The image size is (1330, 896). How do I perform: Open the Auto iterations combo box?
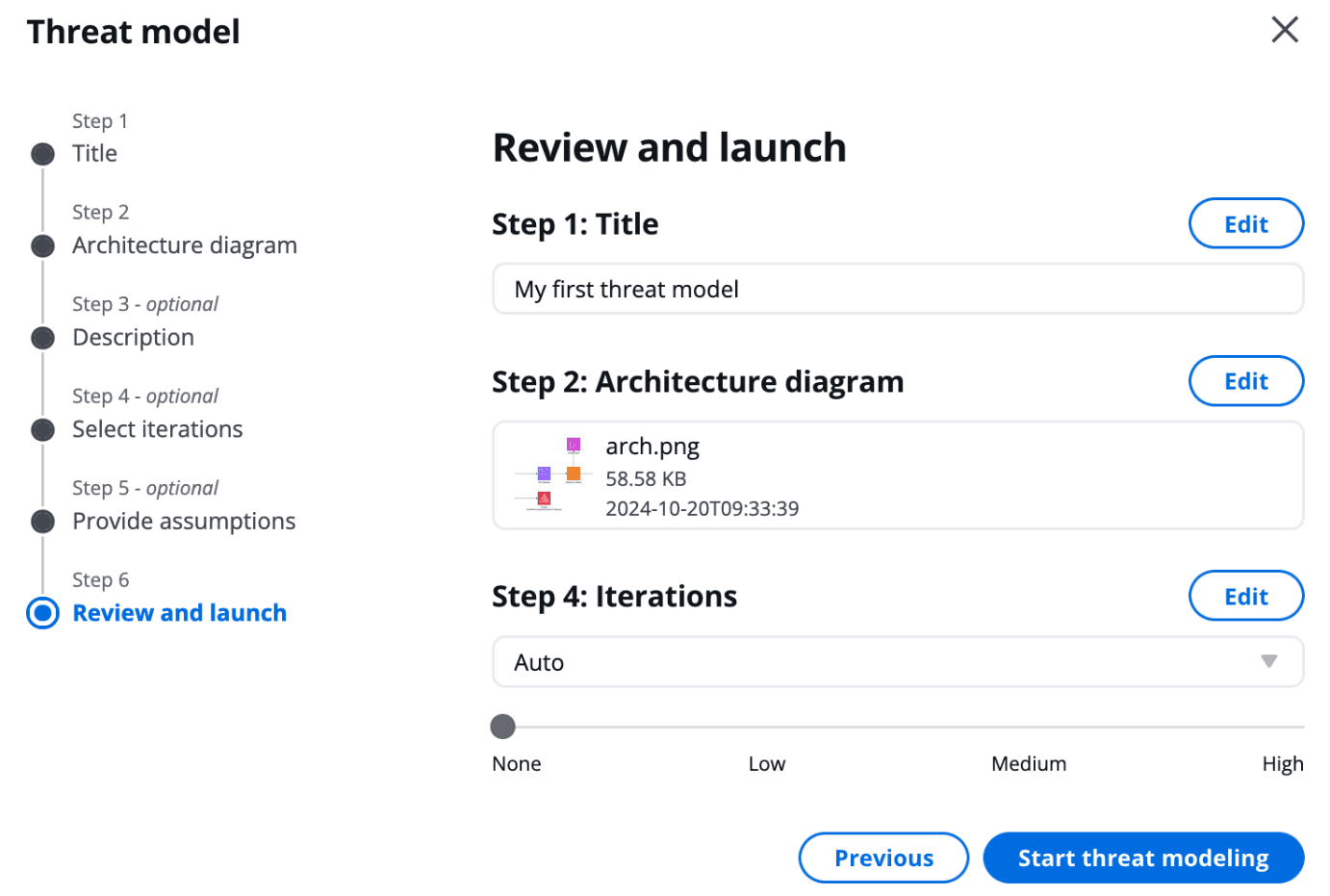[866, 662]
